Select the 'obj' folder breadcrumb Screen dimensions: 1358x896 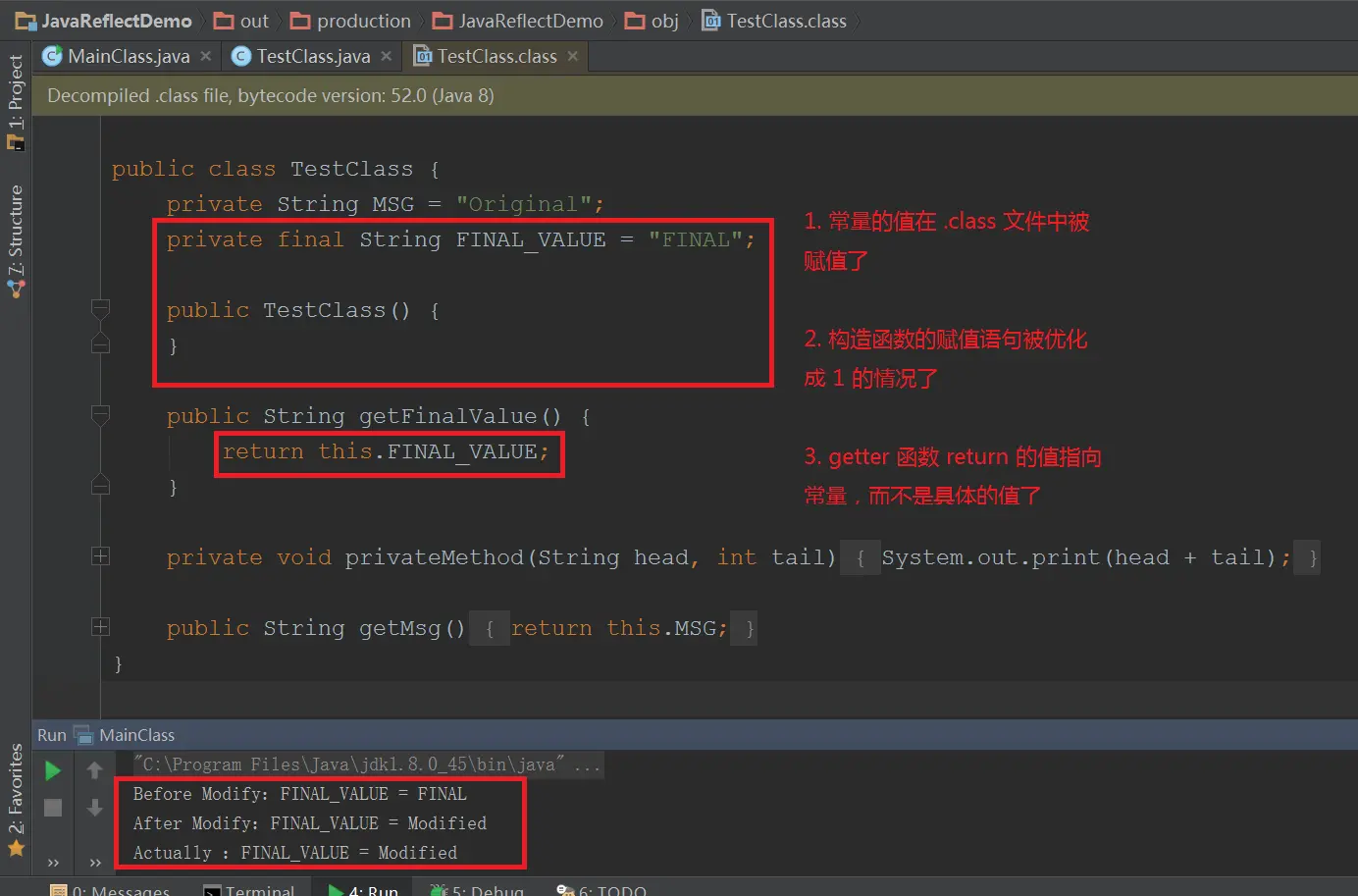(x=652, y=21)
